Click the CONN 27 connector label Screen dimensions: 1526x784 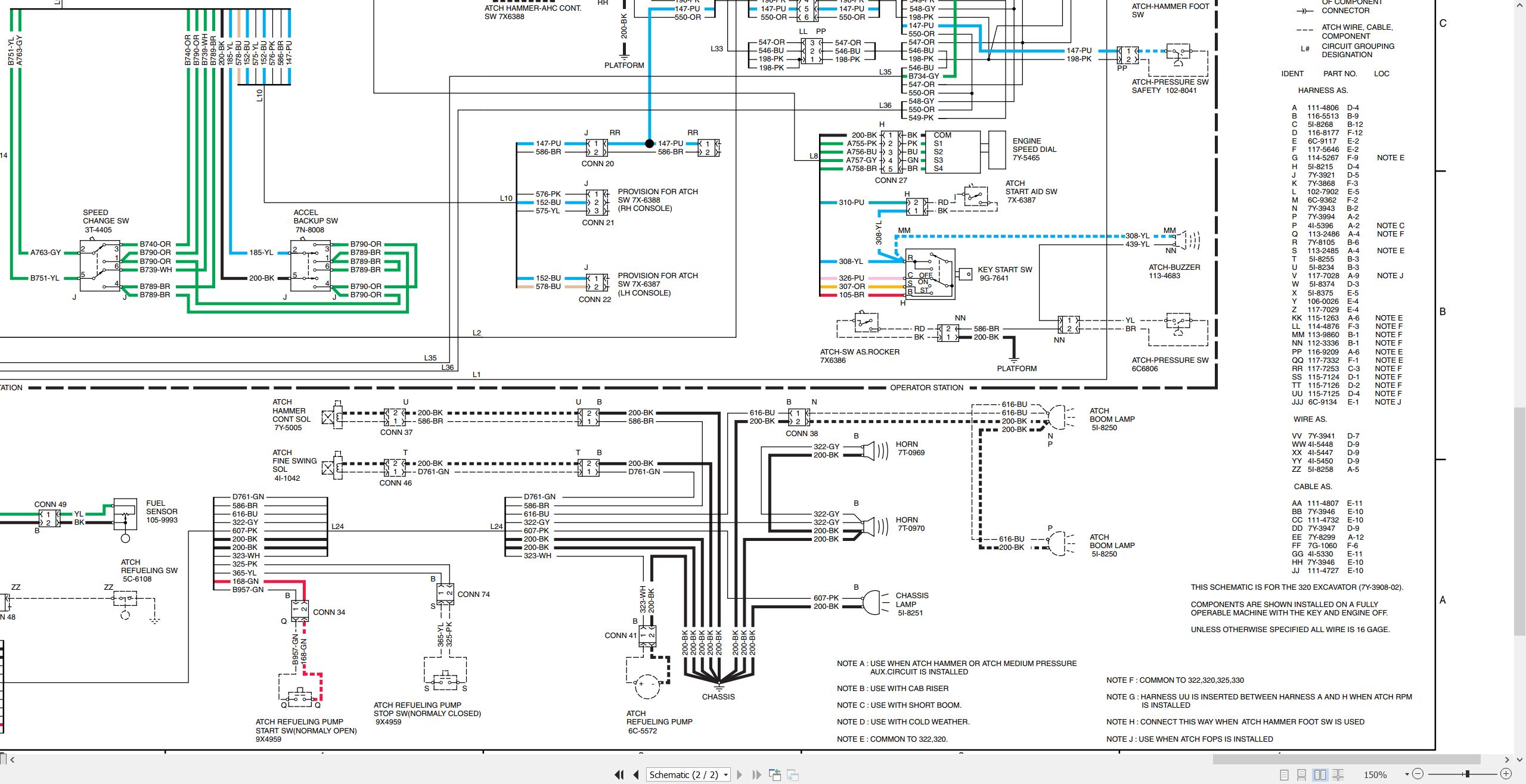point(891,181)
